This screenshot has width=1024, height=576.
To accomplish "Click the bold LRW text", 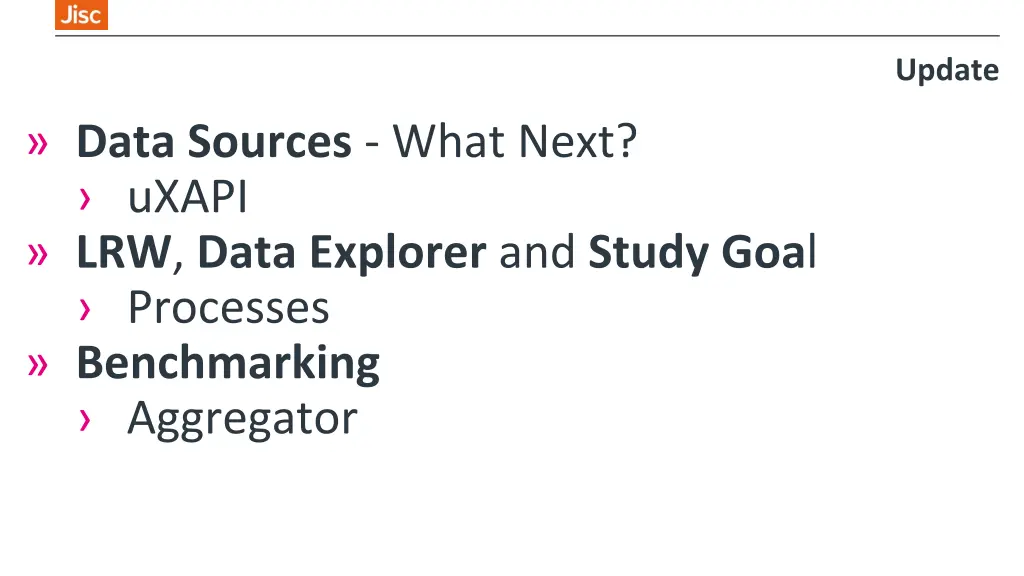I will [123, 252].
